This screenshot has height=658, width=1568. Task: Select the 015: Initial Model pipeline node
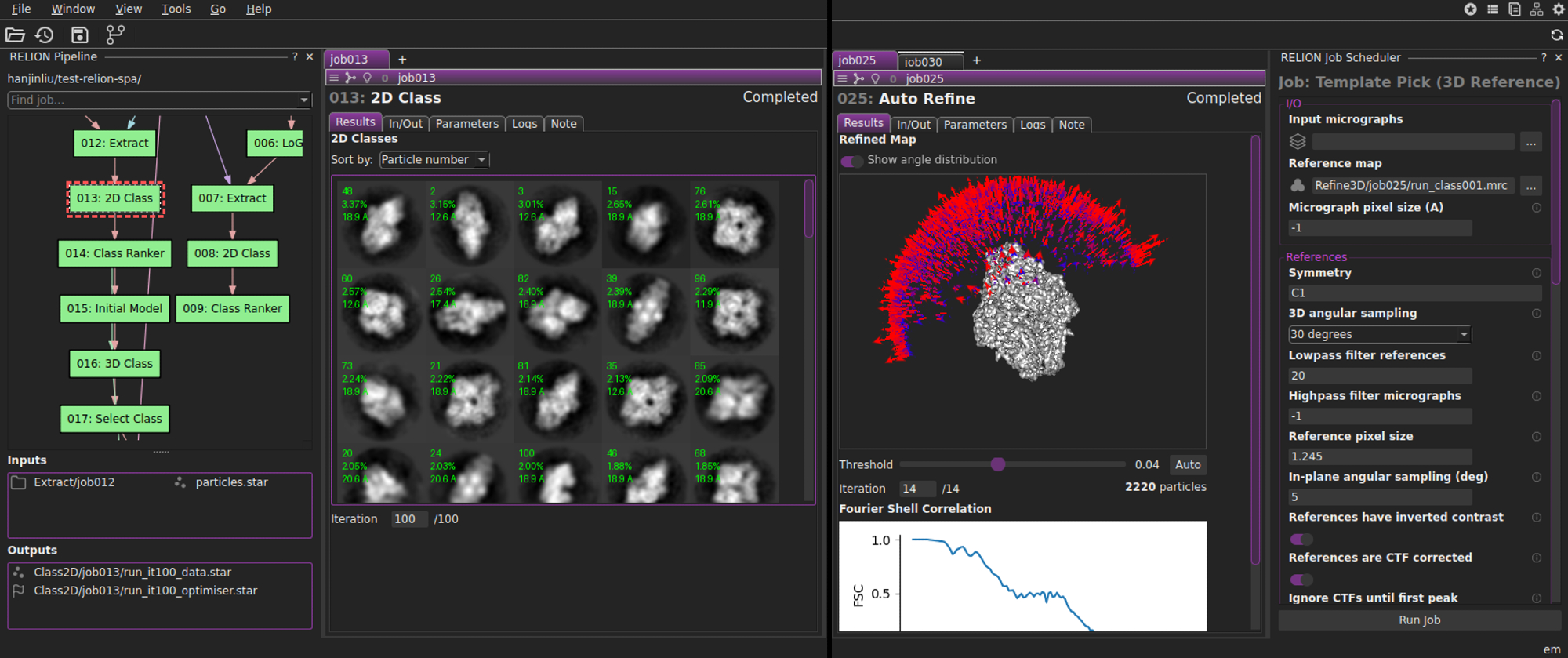pyautogui.click(x=114, y=308)
